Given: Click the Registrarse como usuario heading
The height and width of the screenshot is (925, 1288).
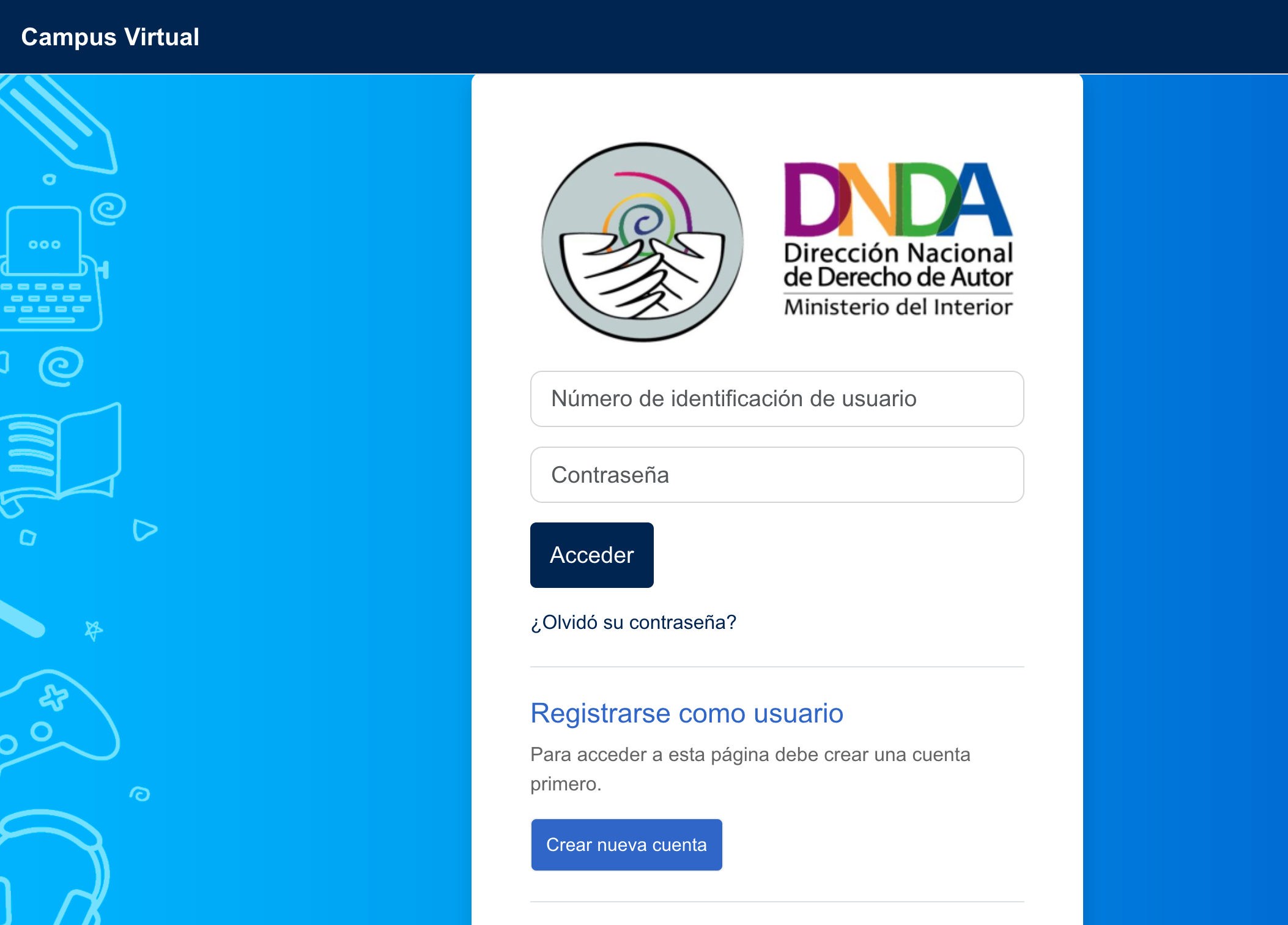Looking at the screenshot, I should (x=687, y=713).
